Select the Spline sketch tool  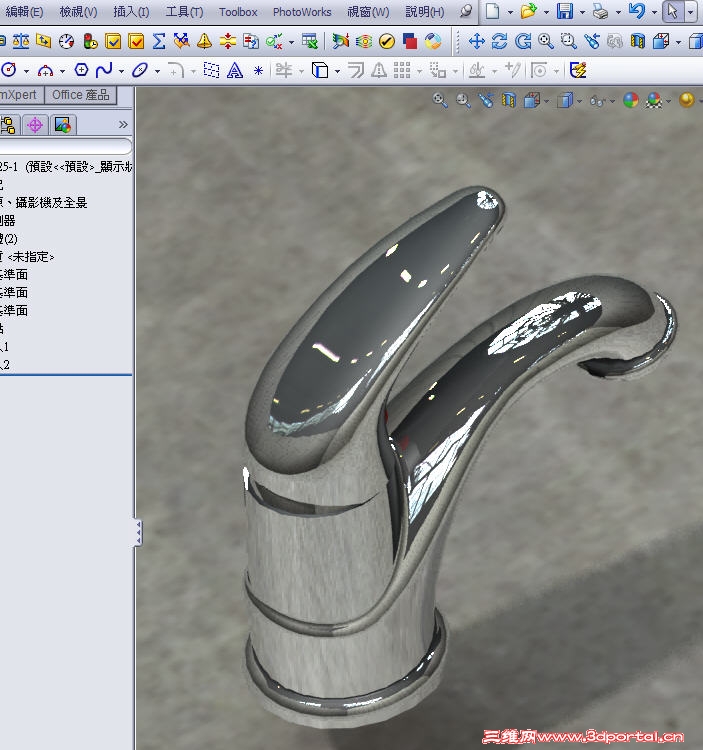(x=104, y=70)
